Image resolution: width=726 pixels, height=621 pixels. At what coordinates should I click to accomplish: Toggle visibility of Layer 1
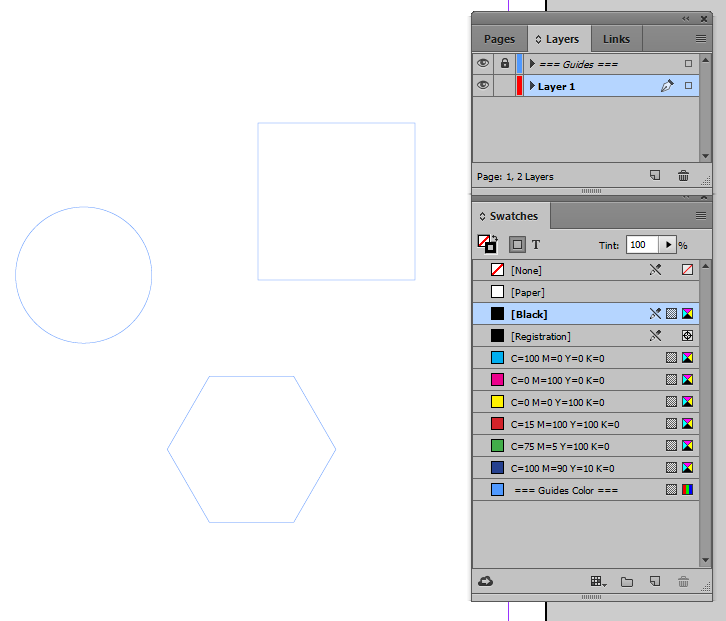coord(483,86)
